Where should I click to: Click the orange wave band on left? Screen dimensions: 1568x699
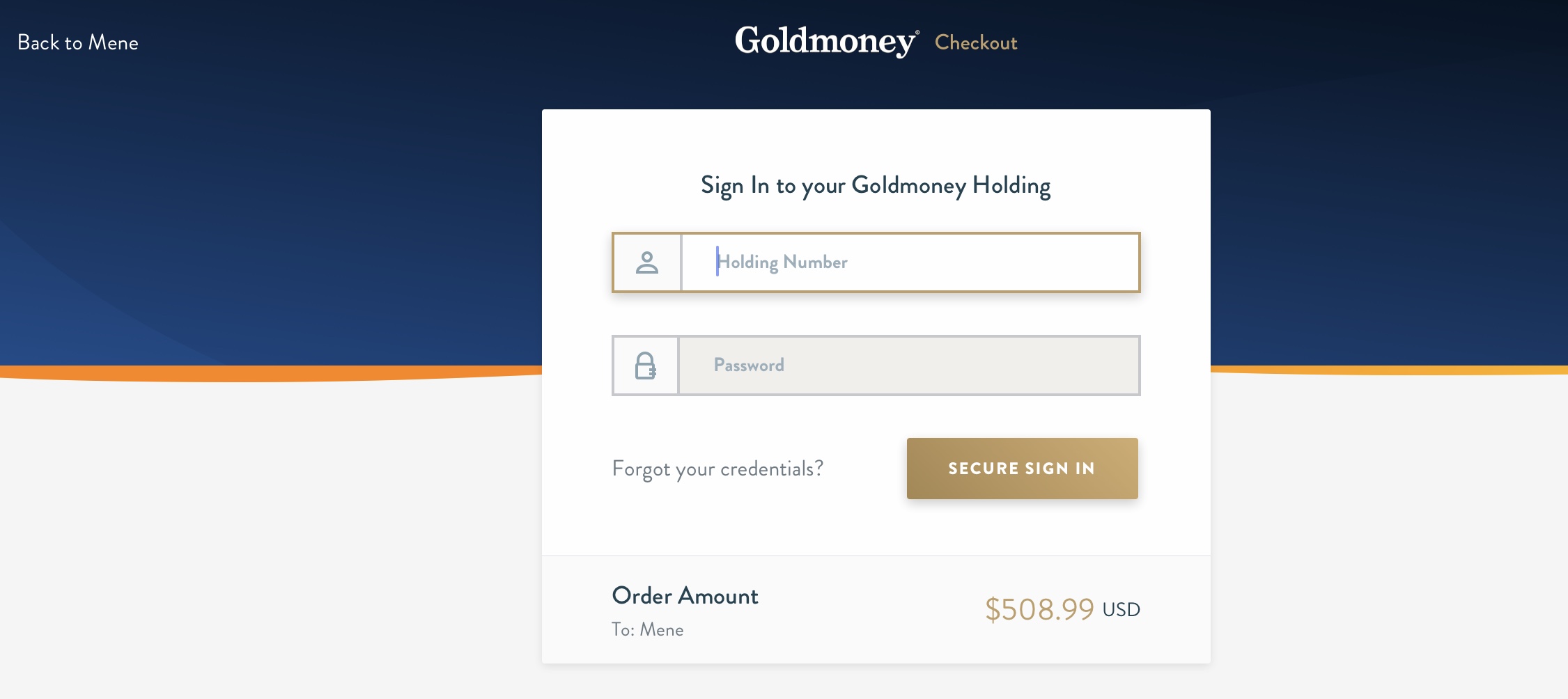(265, 374)
